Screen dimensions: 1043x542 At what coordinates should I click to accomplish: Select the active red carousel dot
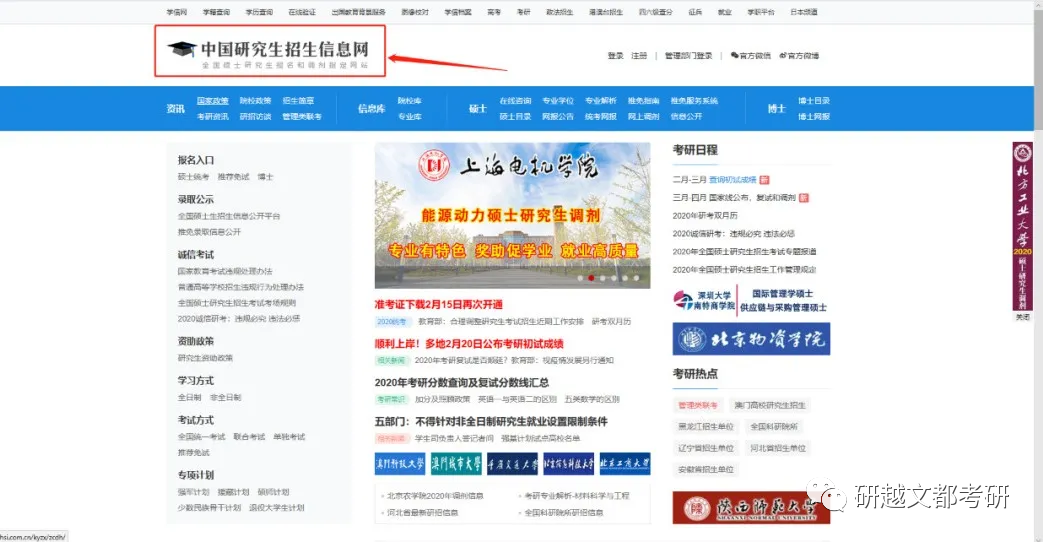591,278
